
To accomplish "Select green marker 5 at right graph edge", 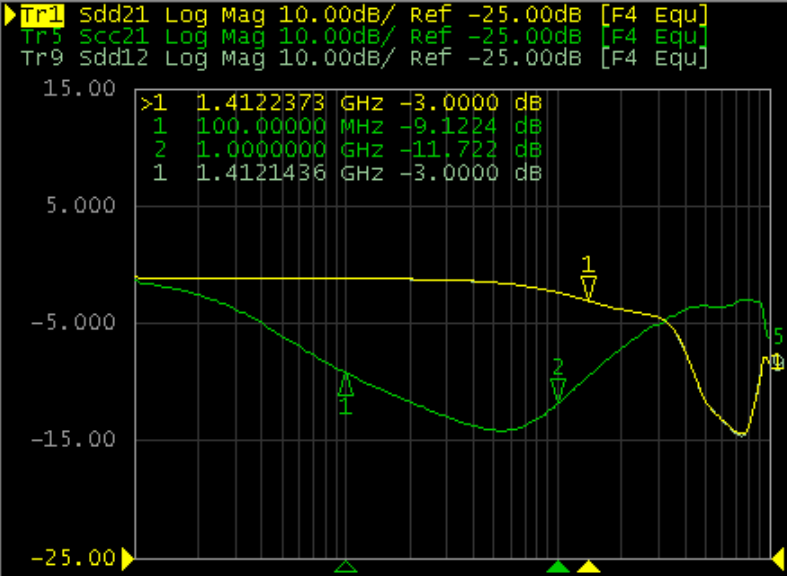I will pos(777,336).
